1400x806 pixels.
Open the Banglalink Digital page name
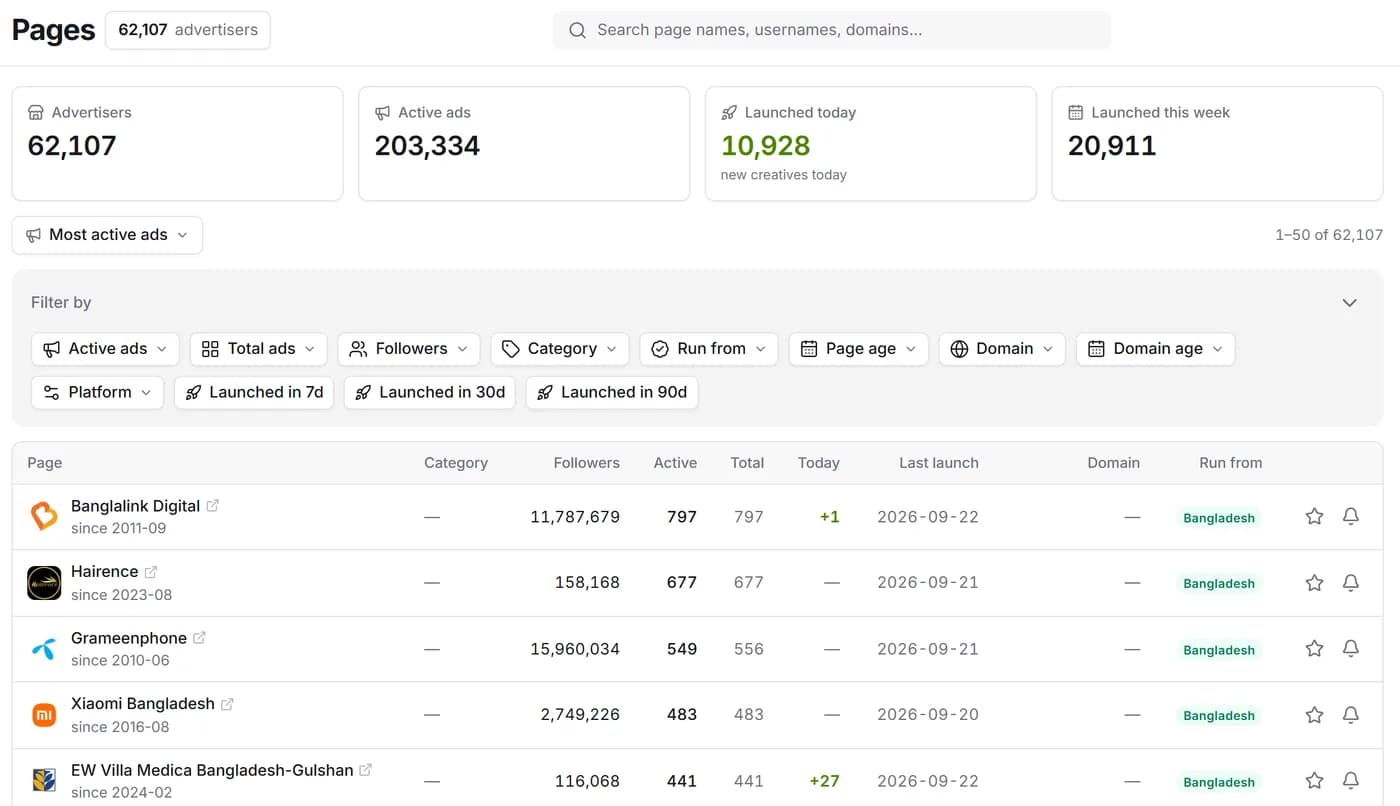tap(135, 506)
